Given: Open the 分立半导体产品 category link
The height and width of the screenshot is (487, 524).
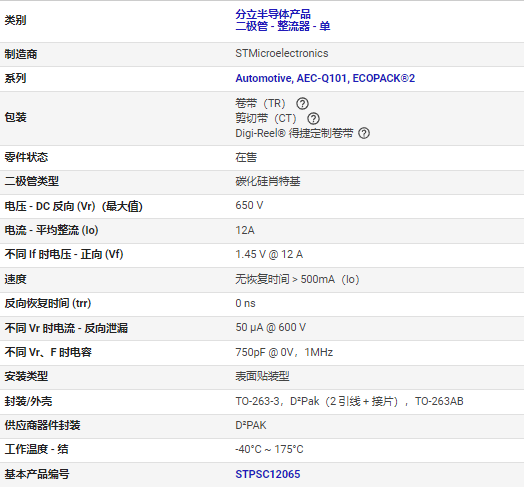Looking at the screenshot, I should point(273,14).
